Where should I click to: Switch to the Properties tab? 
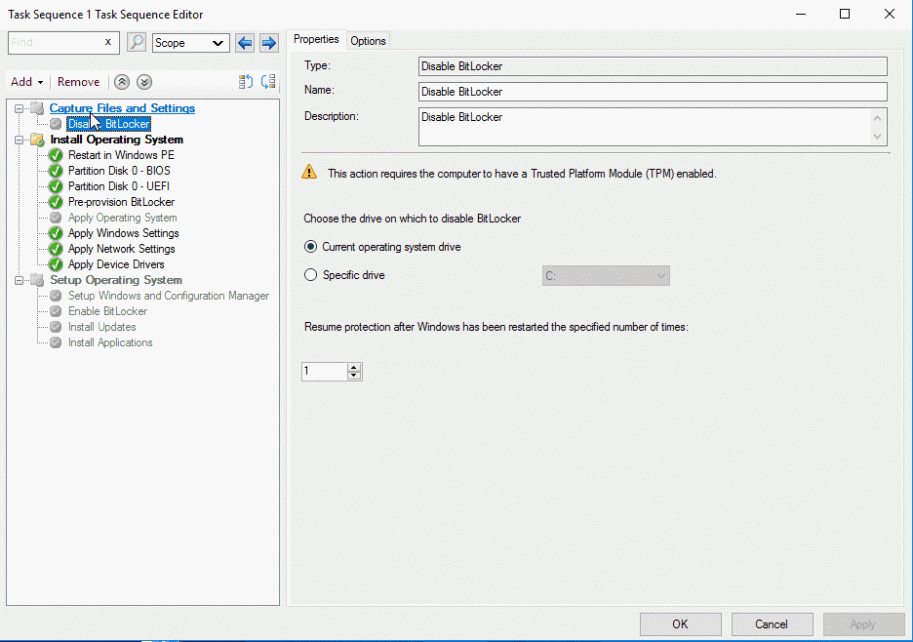point(316,40)
